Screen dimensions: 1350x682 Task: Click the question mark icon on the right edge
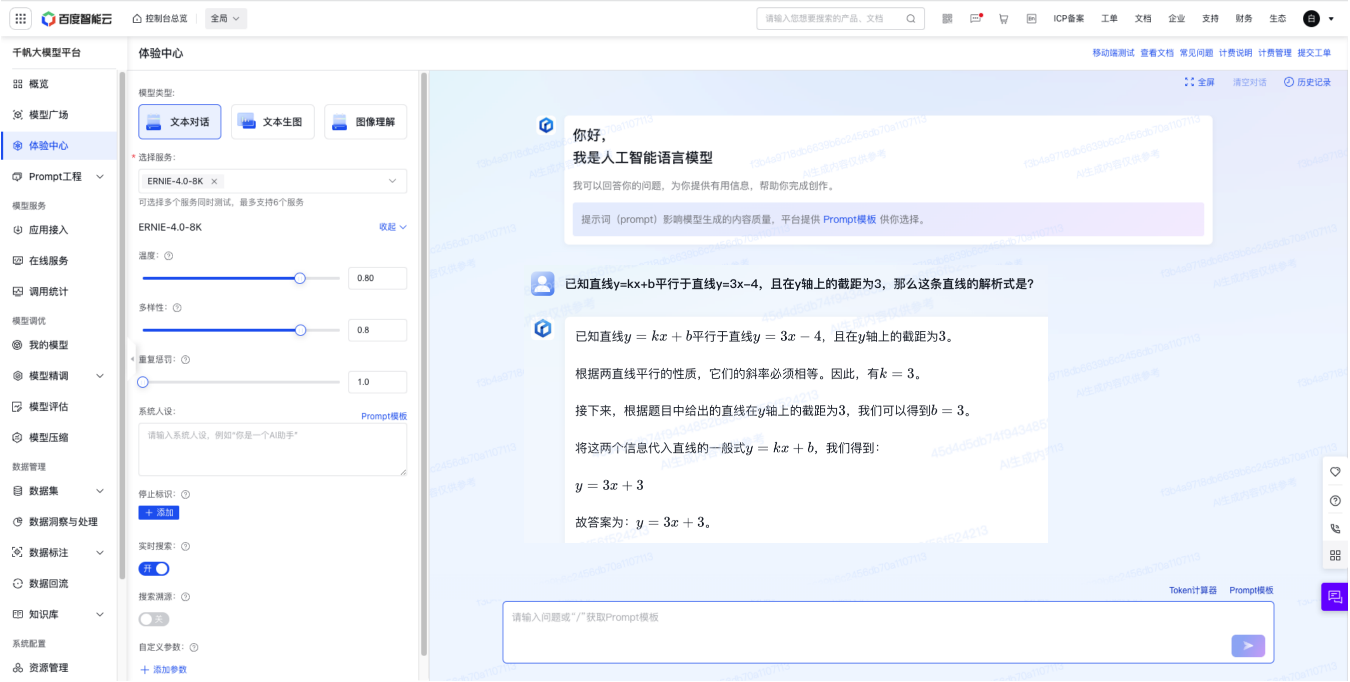click(x=1335, y=500)
